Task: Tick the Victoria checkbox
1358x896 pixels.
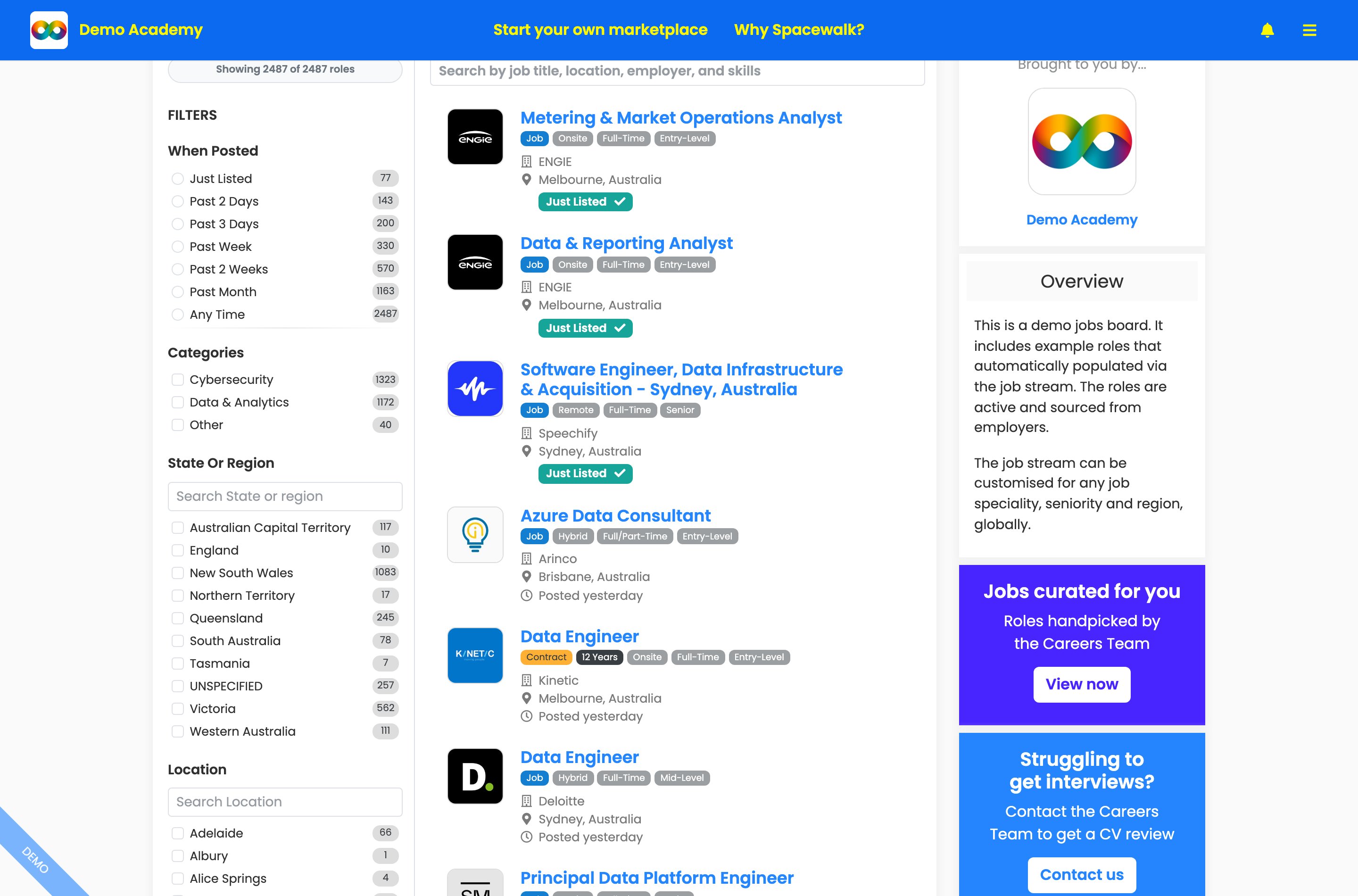Action: tap(178, 709)
